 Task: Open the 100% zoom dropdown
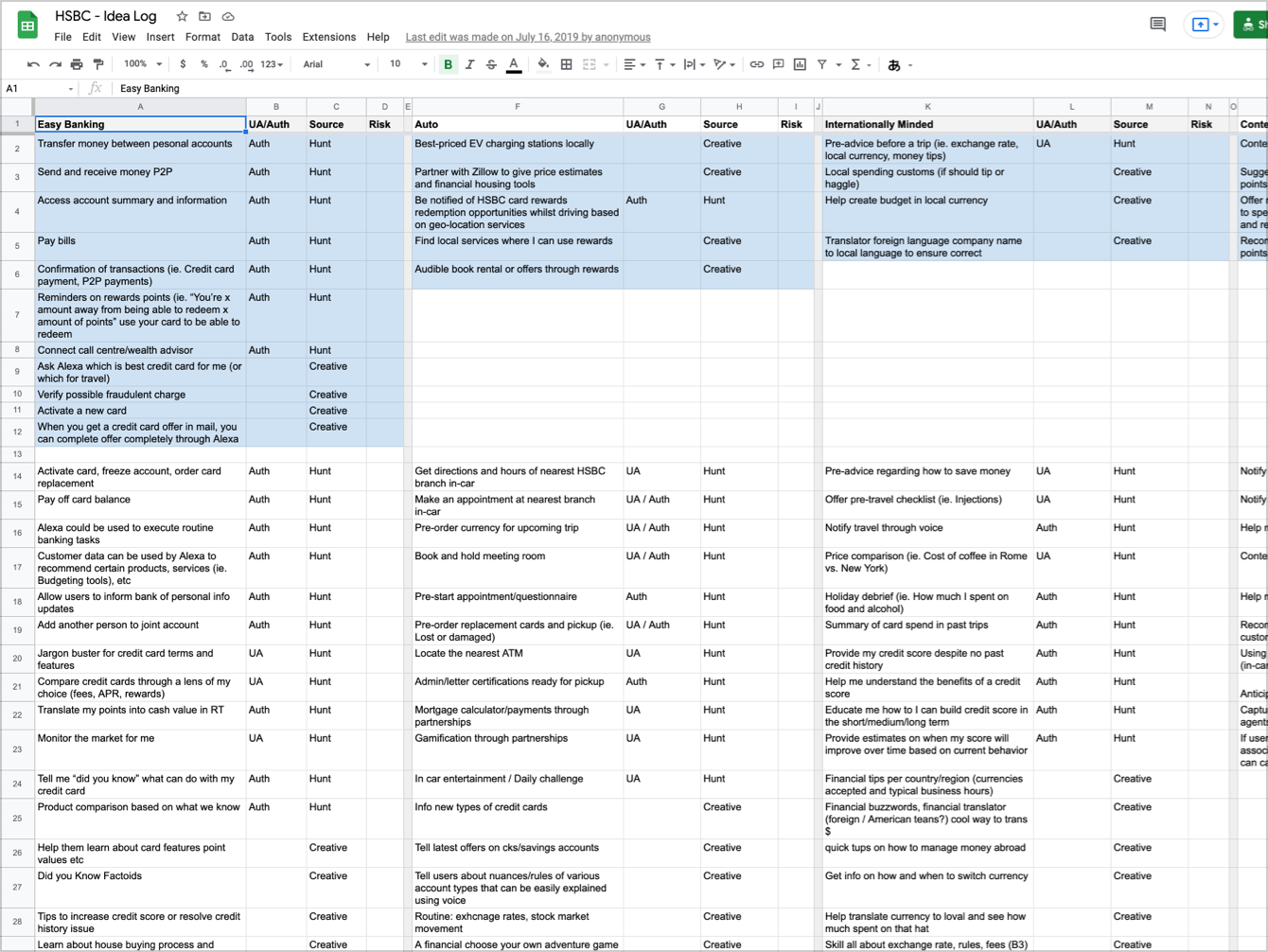pyautogui.click(x=143, y=64)
